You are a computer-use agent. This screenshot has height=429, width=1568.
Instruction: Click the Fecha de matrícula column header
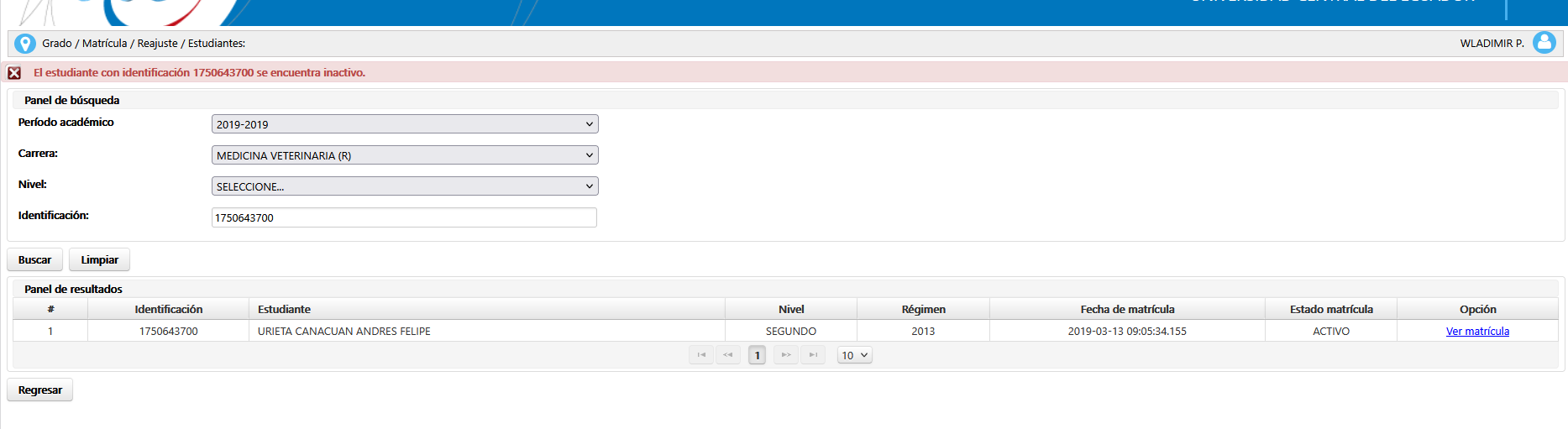pos(1128,309)
